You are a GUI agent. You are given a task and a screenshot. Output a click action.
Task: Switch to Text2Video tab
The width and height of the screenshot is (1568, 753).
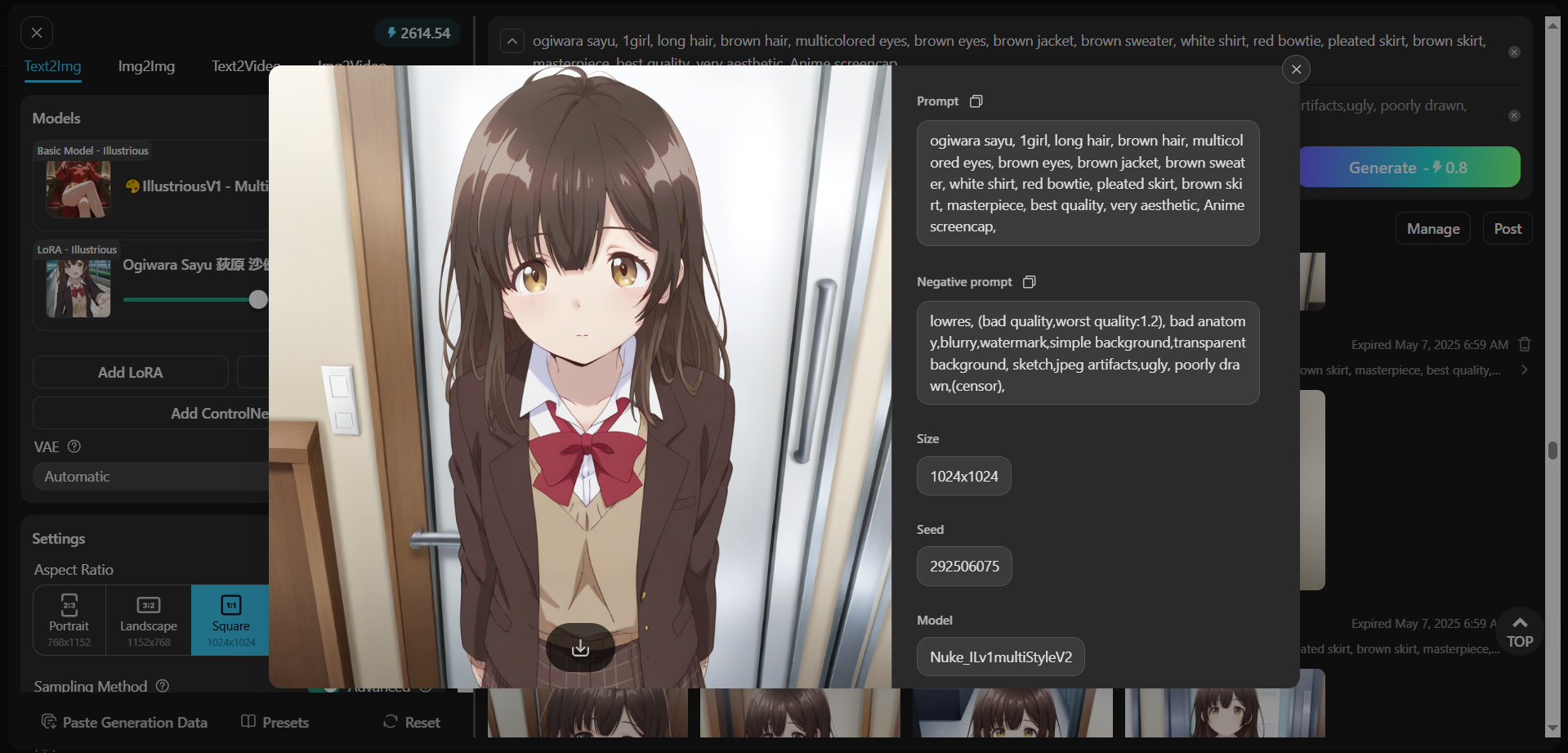(245, 66)
